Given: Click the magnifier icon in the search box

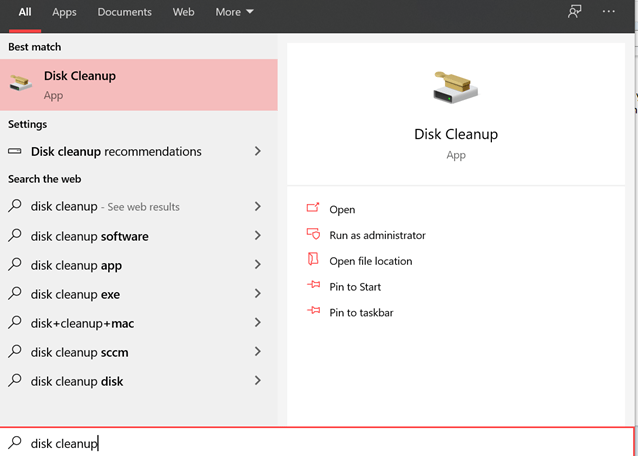Looking at the screenshot, I should 15,443.
